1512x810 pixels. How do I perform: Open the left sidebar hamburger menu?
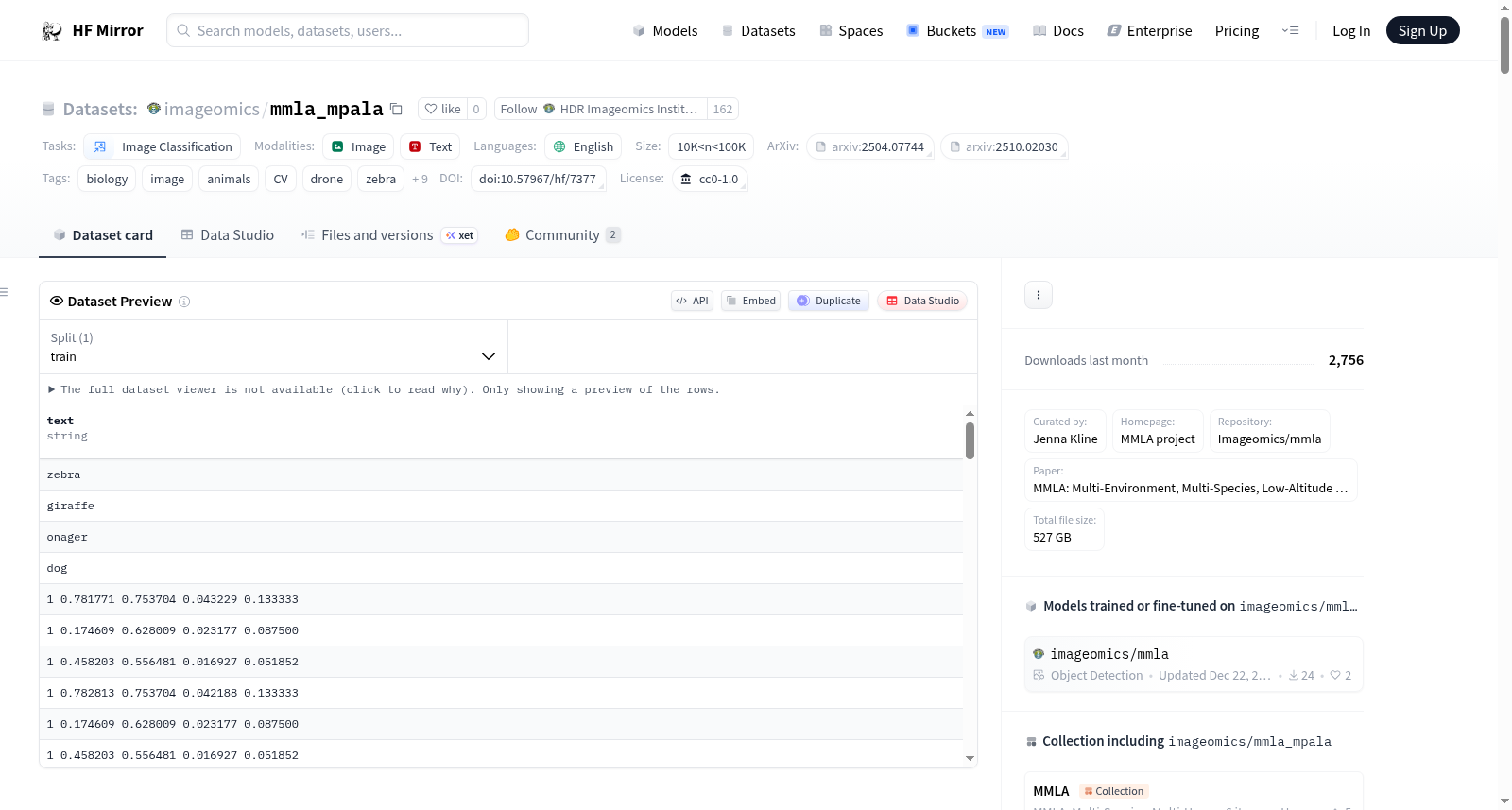[5, 292]
